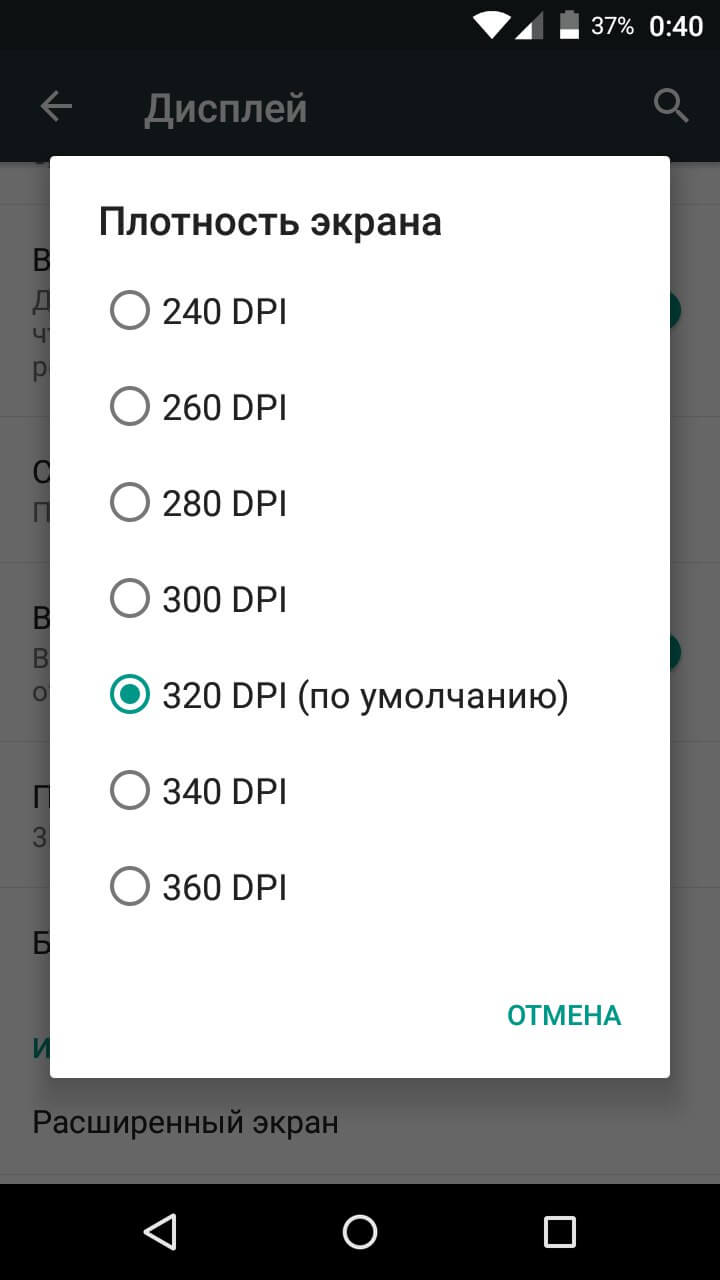This screenshot has width=720, height=1280.
Task: Tap the battery status icon
Action: pos(569,26)
